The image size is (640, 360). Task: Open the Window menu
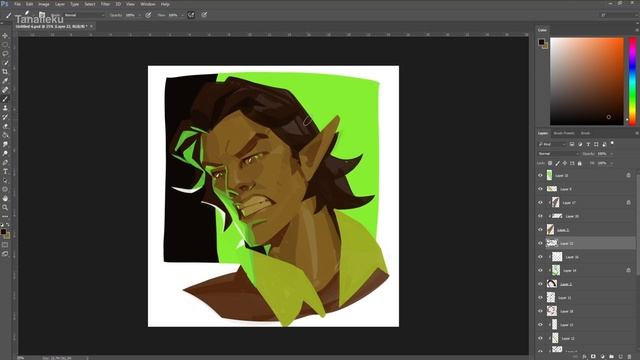pyautogui.click(x=148, y=4)
